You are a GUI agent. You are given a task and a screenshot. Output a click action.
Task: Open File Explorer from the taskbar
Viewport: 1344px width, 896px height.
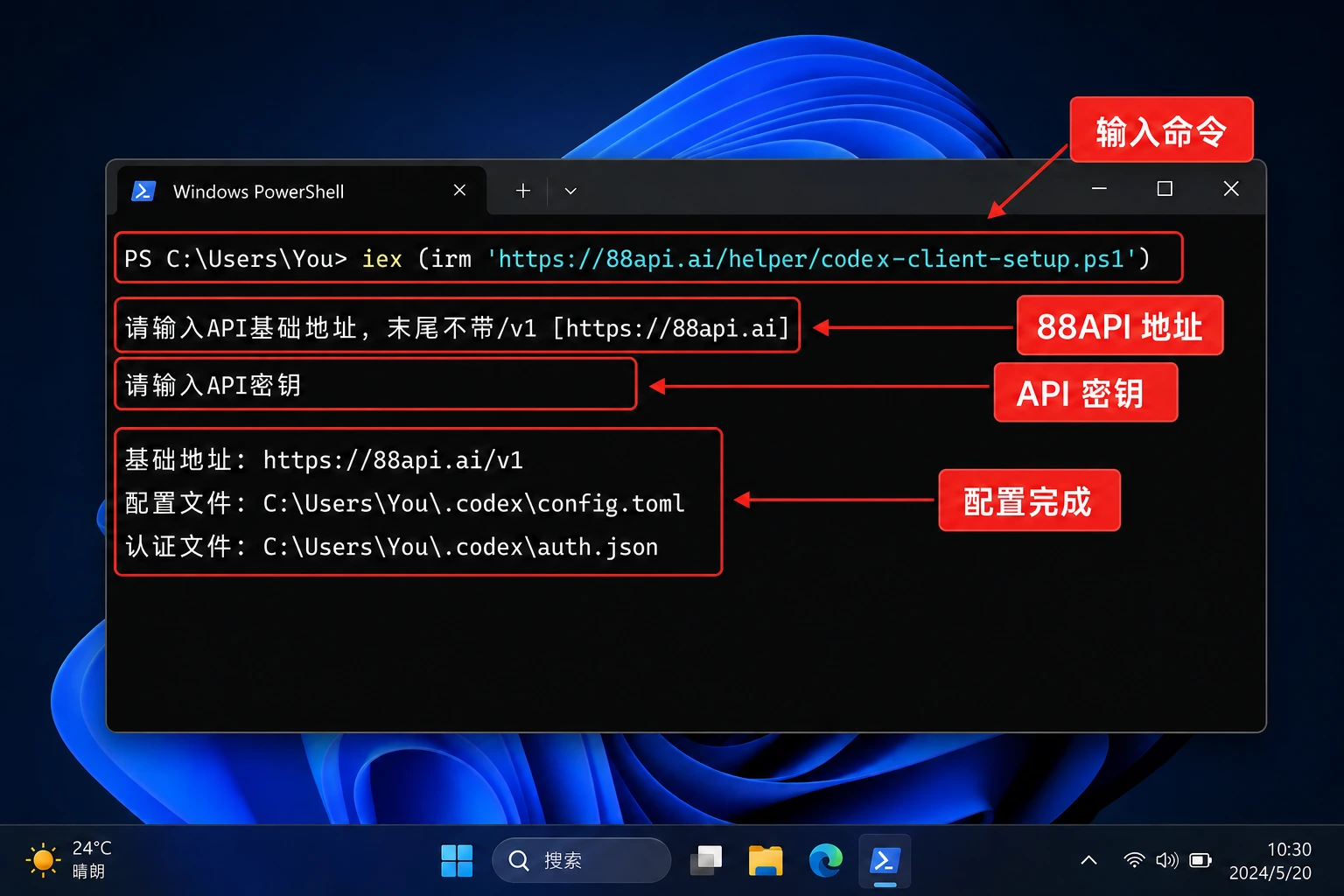tap(766, 860)
